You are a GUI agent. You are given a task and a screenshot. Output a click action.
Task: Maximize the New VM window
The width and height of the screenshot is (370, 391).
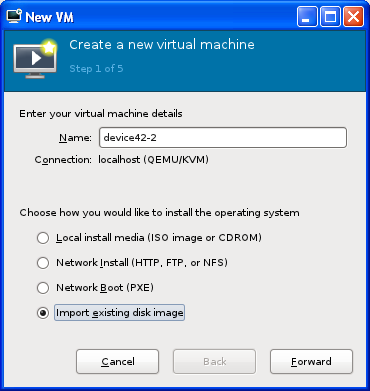(330, 17)
